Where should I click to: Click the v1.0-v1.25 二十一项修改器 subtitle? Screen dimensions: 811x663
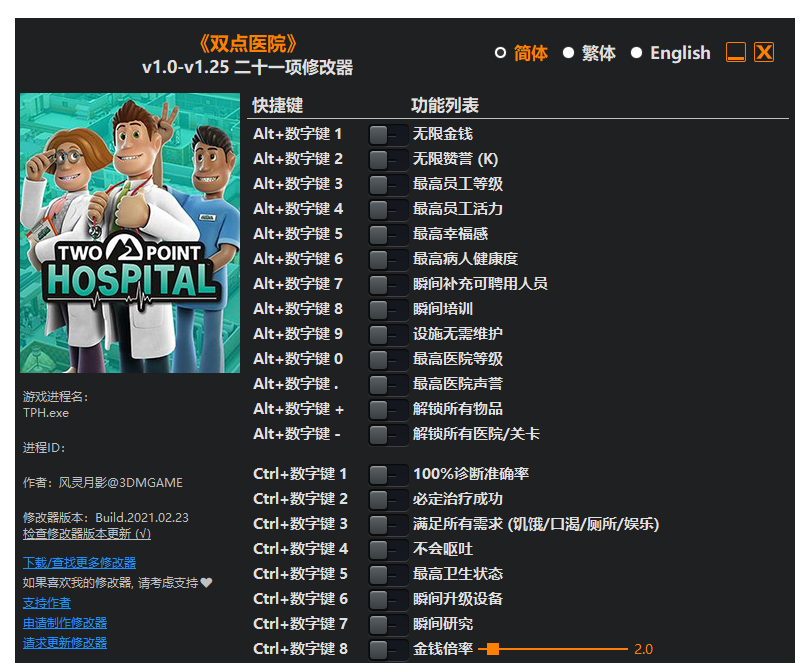point(248,67)
